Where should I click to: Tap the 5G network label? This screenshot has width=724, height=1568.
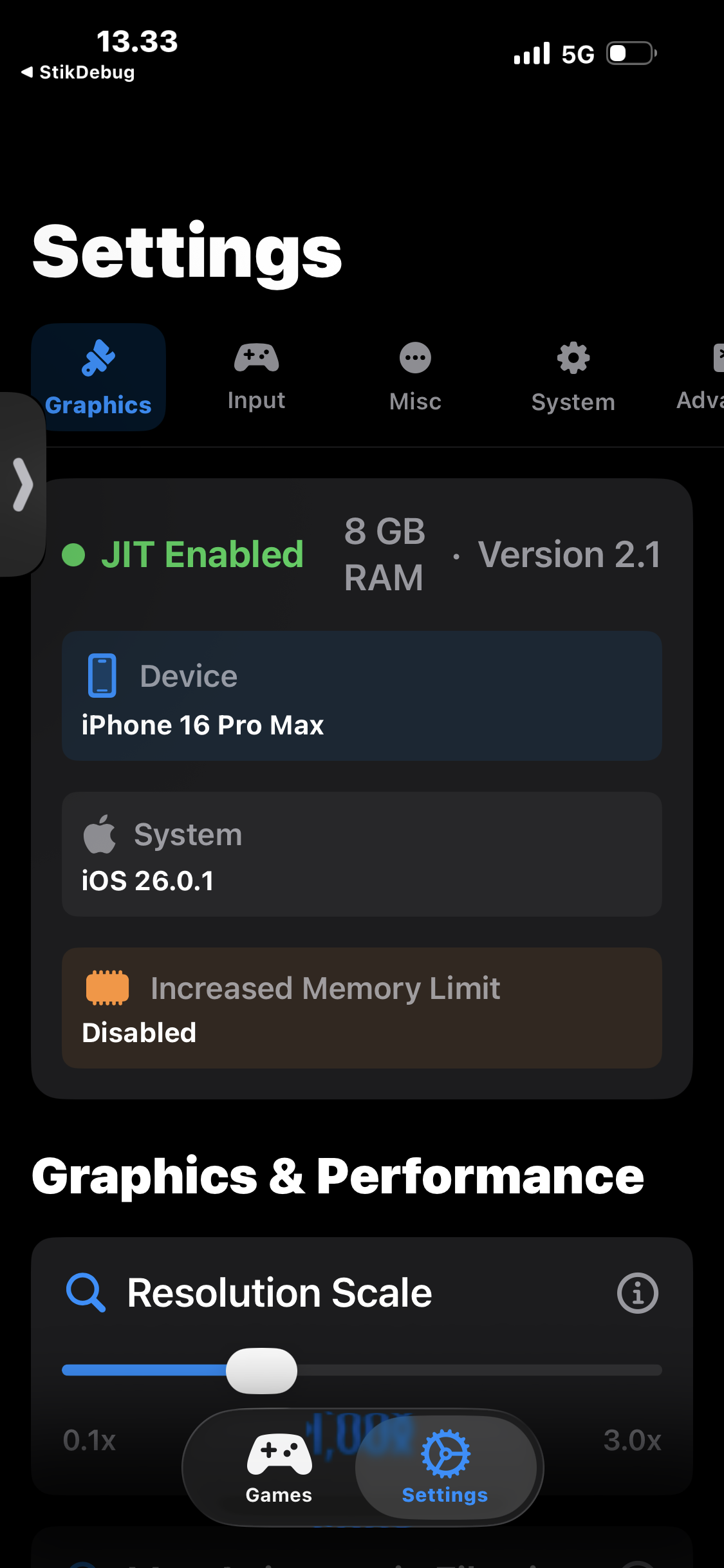click(x=578, y=54)
